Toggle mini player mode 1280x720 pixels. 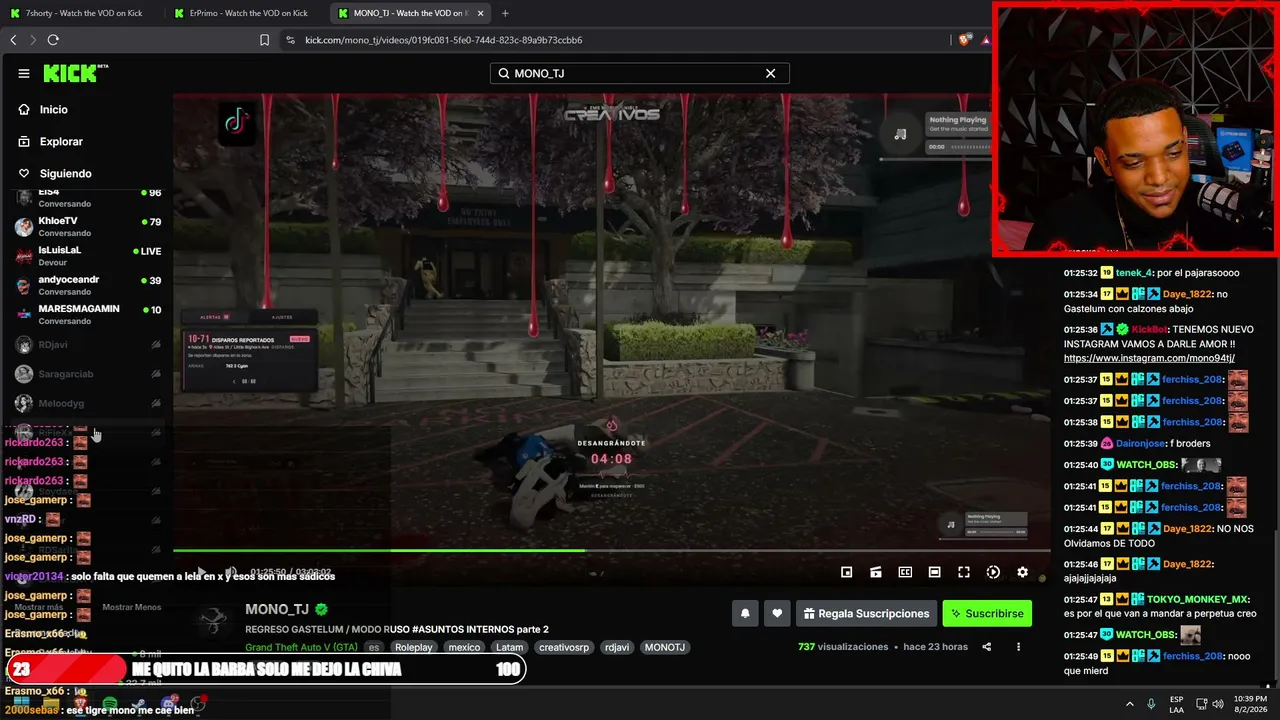(x=846, y=572)
